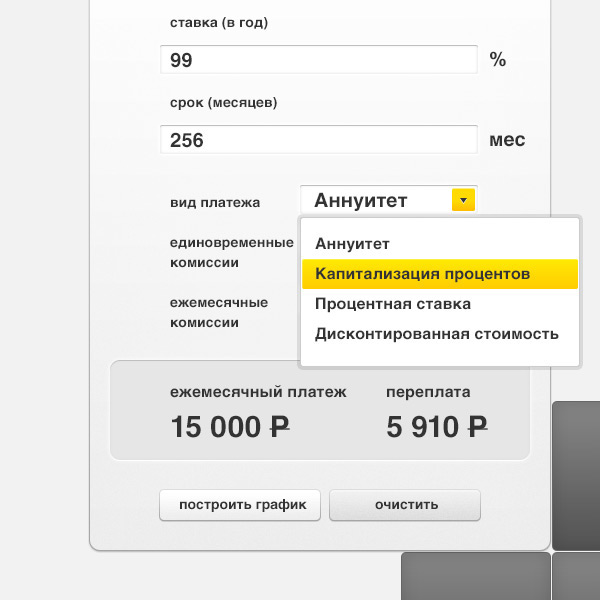Screen dimensions: 600x600
Task: Click the очистить button
Action: click(405, 505)
